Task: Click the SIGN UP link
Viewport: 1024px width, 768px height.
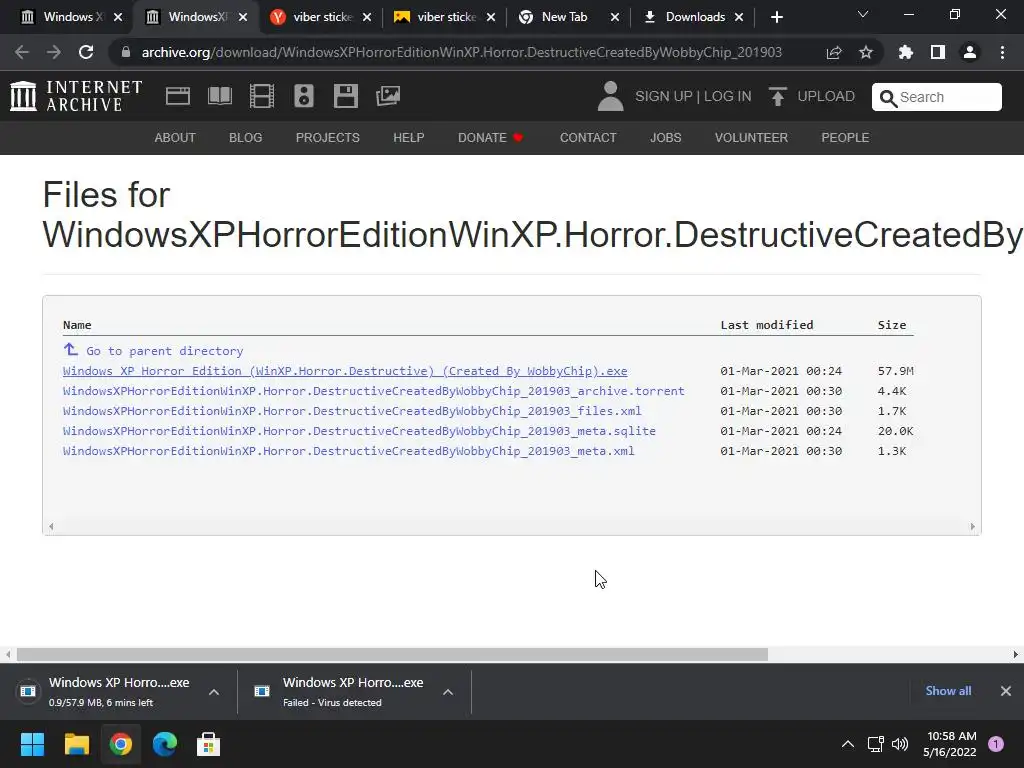Action: click(664, 97)
